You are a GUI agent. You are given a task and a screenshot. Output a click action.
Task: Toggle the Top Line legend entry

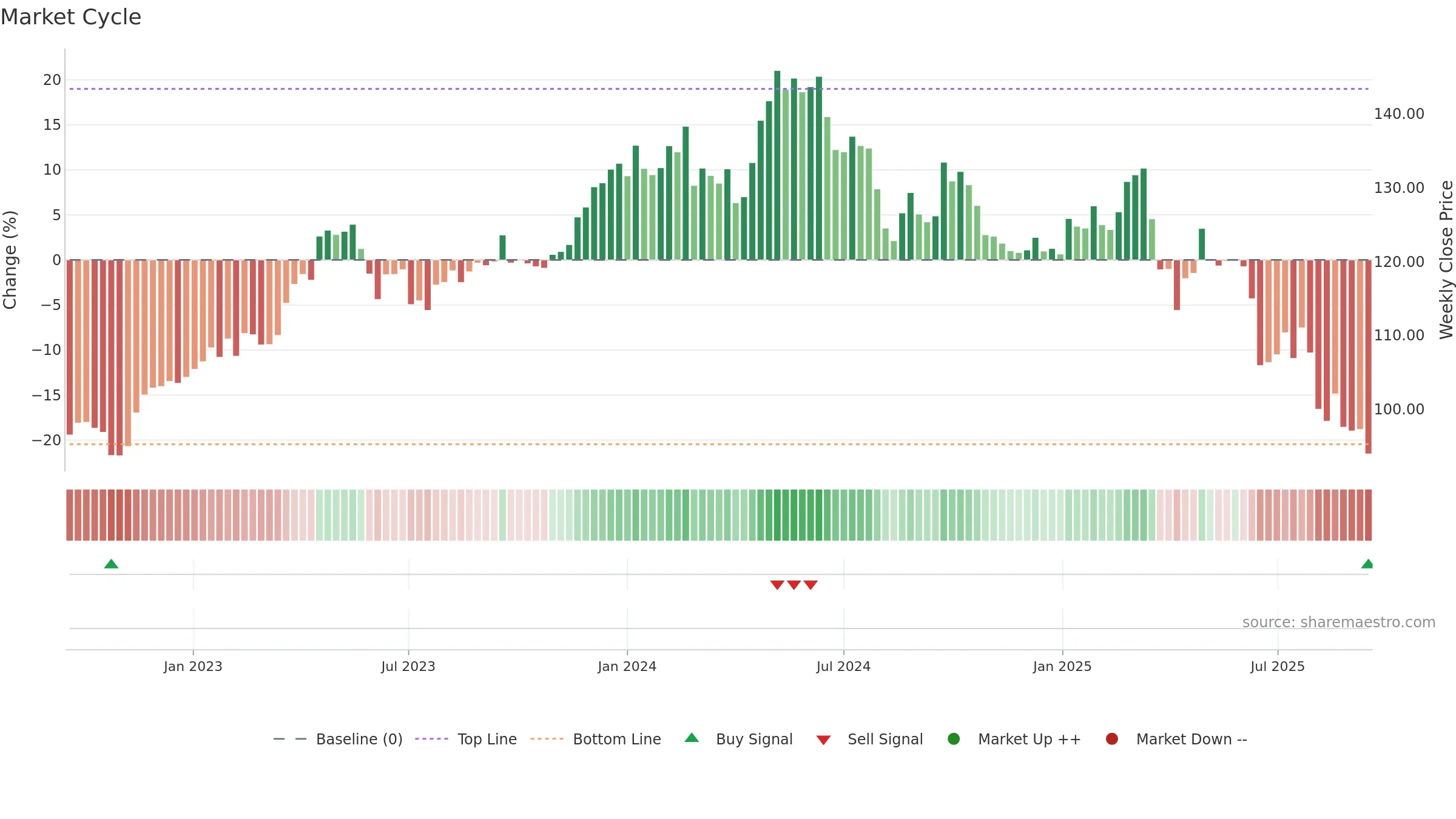coord(466,739)
